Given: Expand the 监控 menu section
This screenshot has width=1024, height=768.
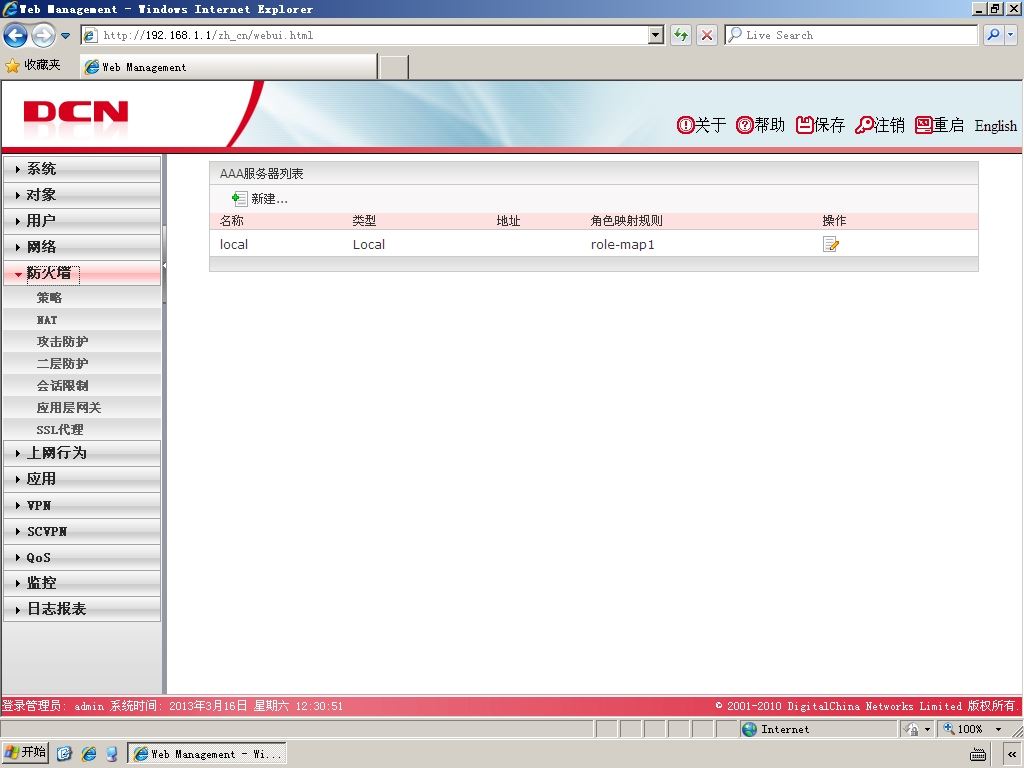Looking at the screenshot, I should point(82,583).
